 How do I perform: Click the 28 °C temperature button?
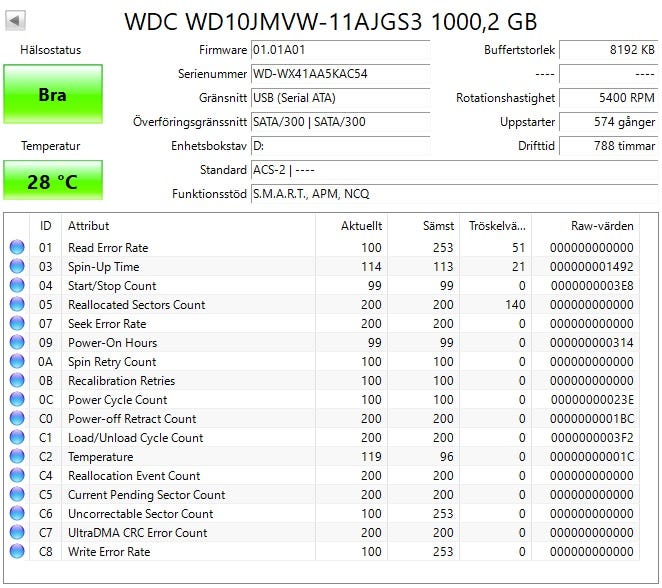pyautogui.click(x=53, y=180)
